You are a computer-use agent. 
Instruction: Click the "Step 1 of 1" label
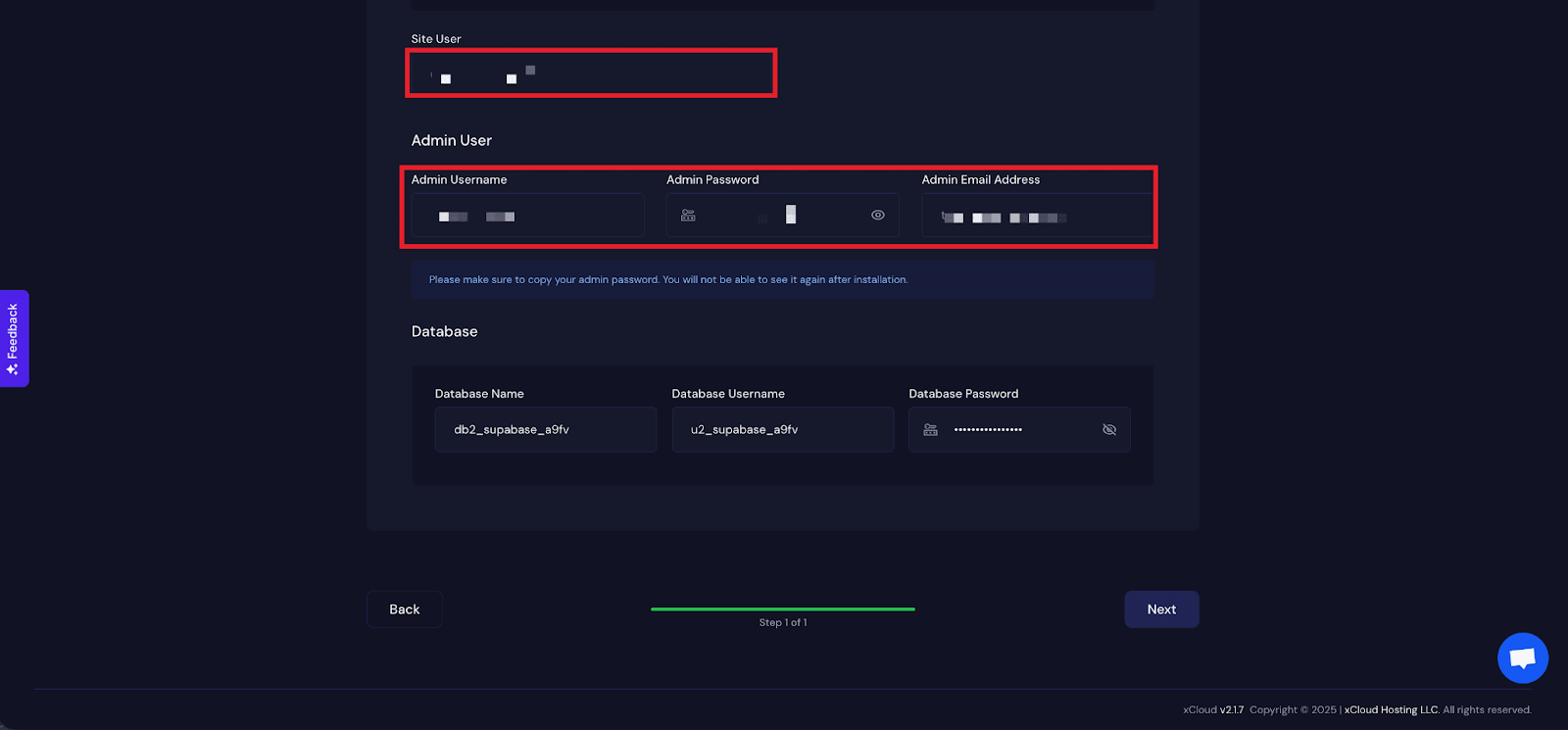tap(782, 623)
